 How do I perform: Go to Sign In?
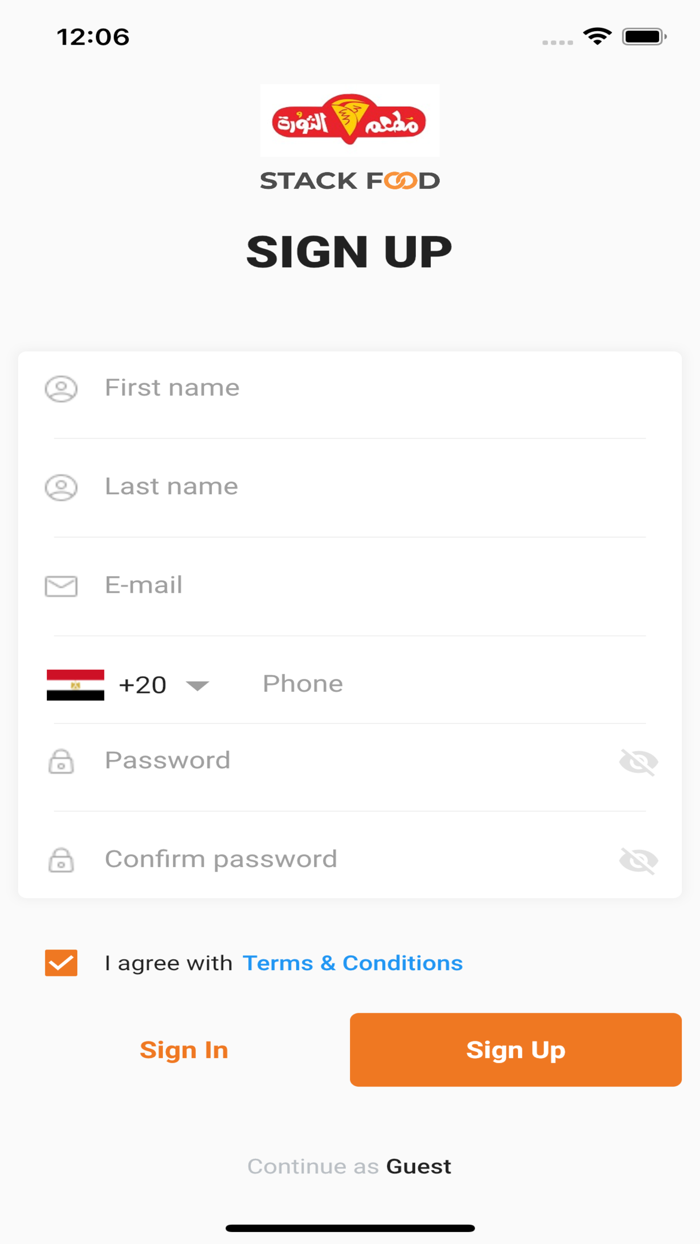pyautogui.click(x=184, y=1050)
